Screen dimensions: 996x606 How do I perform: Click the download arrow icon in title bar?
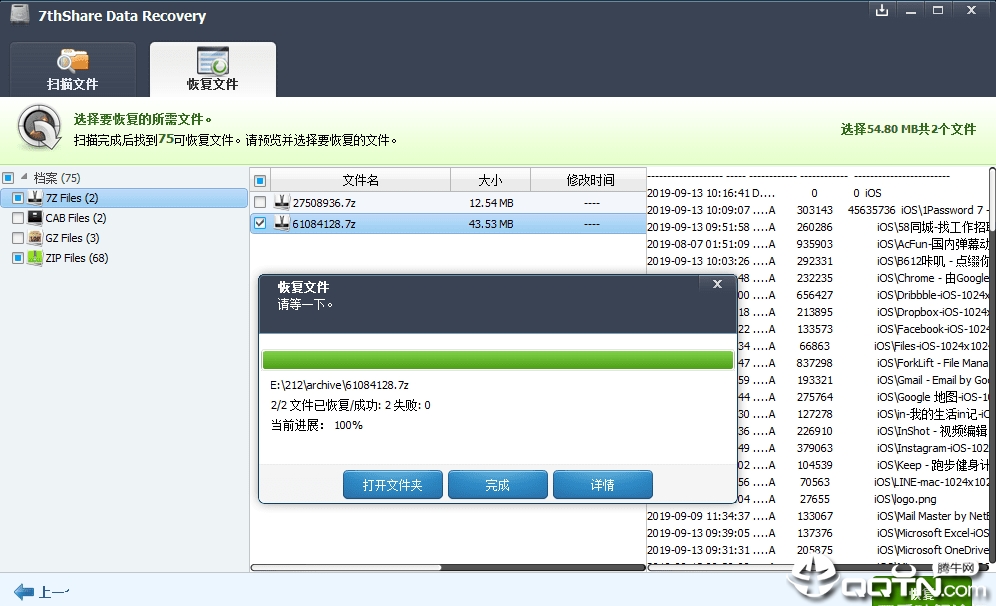pos(882,10)
